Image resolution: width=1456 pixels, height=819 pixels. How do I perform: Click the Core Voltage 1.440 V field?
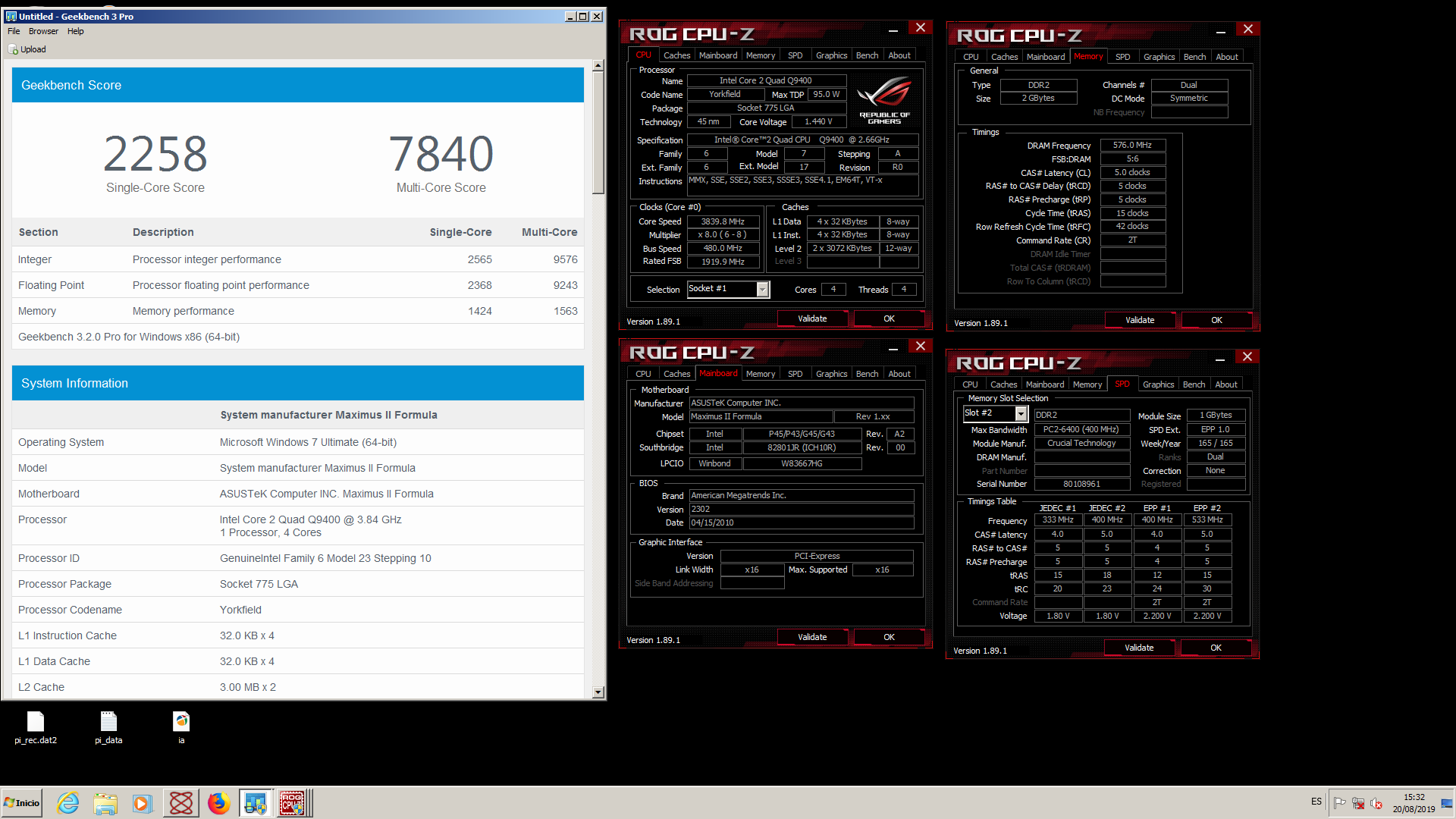[x=818, y=121]
